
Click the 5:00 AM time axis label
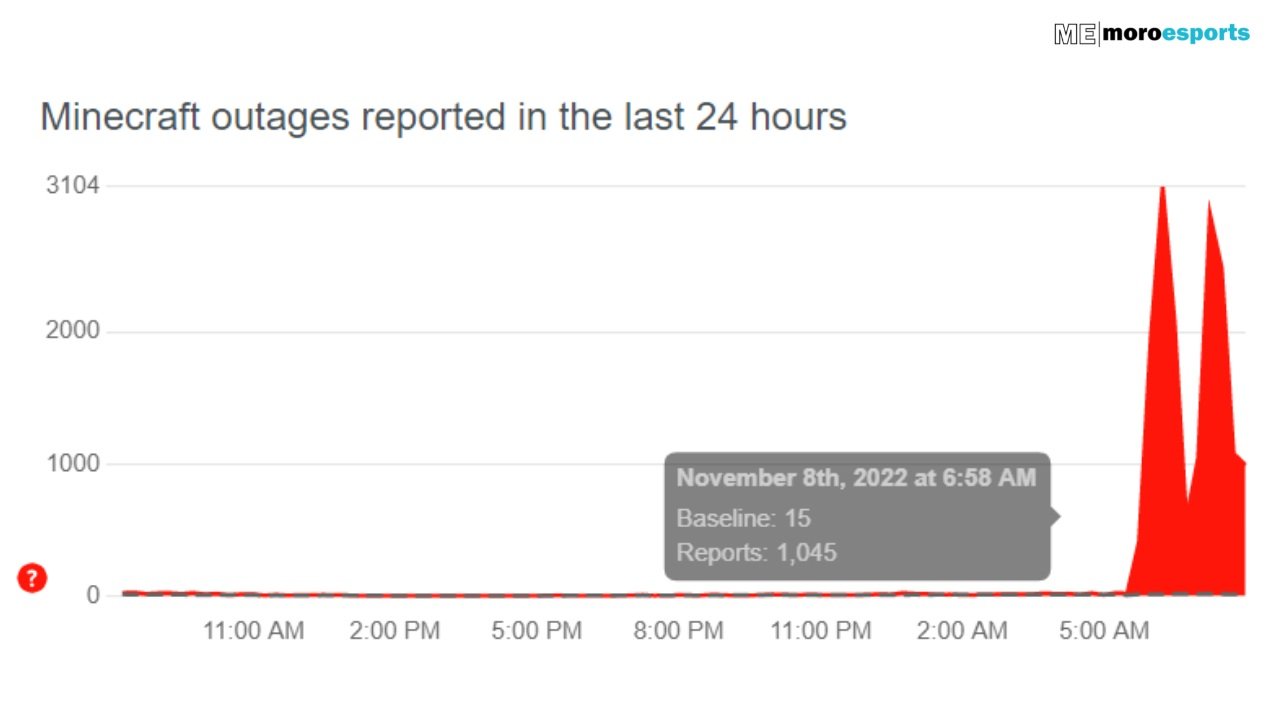click(1104, 631)
